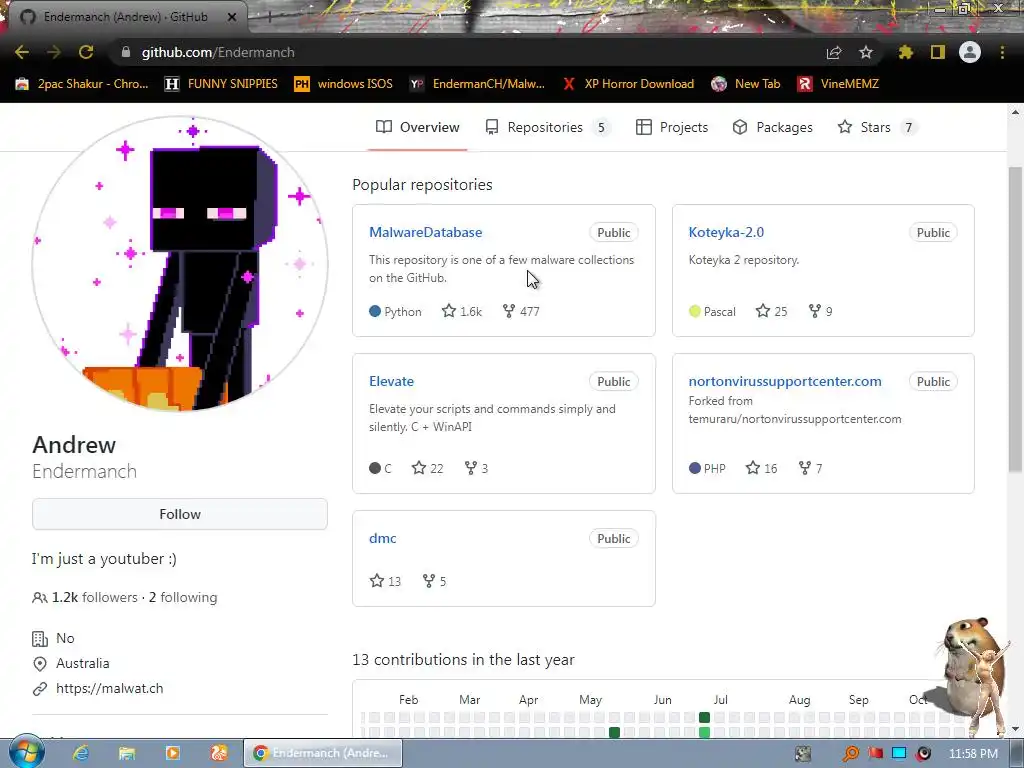View Elevate 3 forks
Image resolution: width=1024 pixels, height=768 pixels.
click(476, 468)
